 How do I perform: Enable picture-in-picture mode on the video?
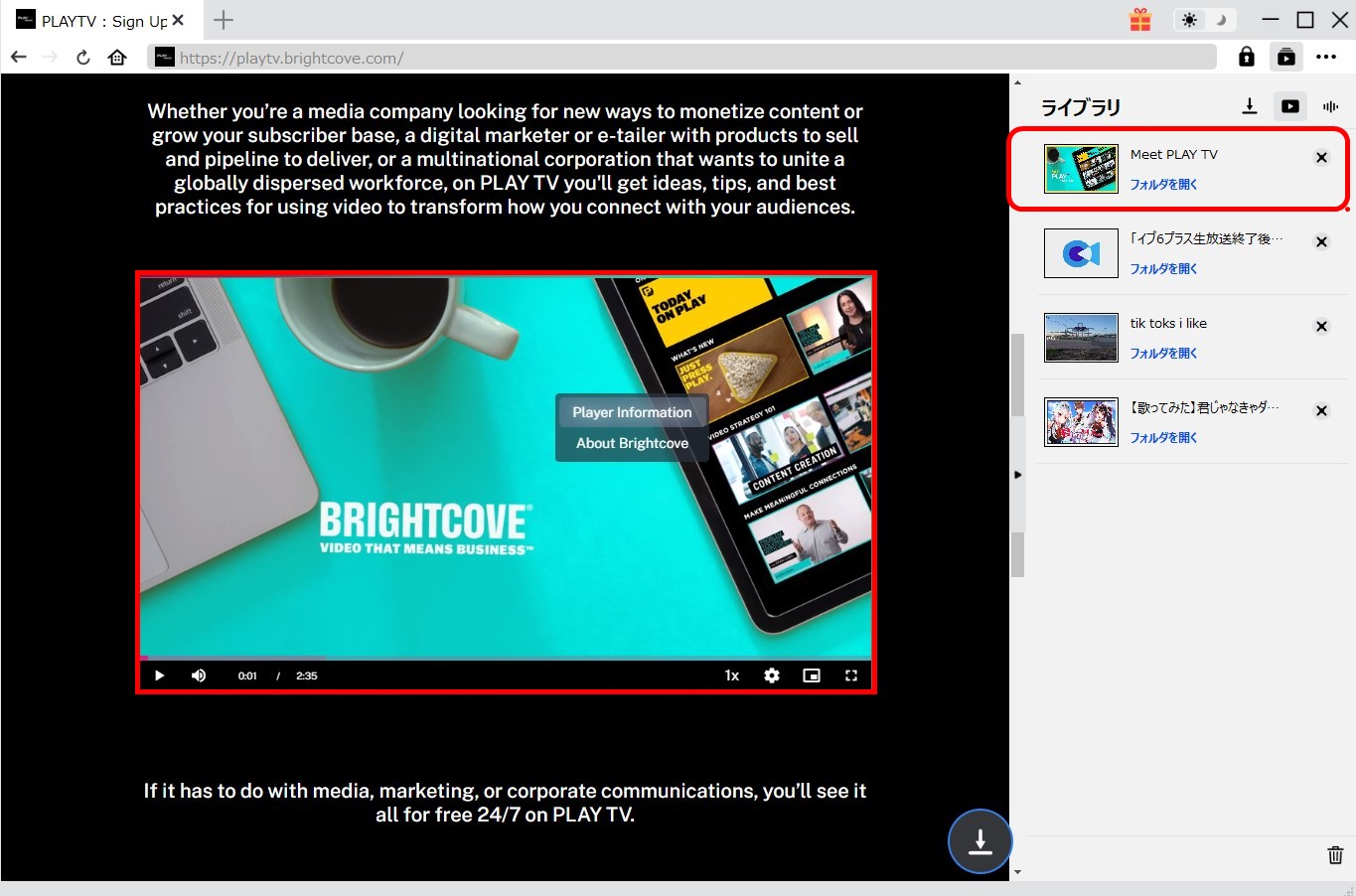click(812, 675)
